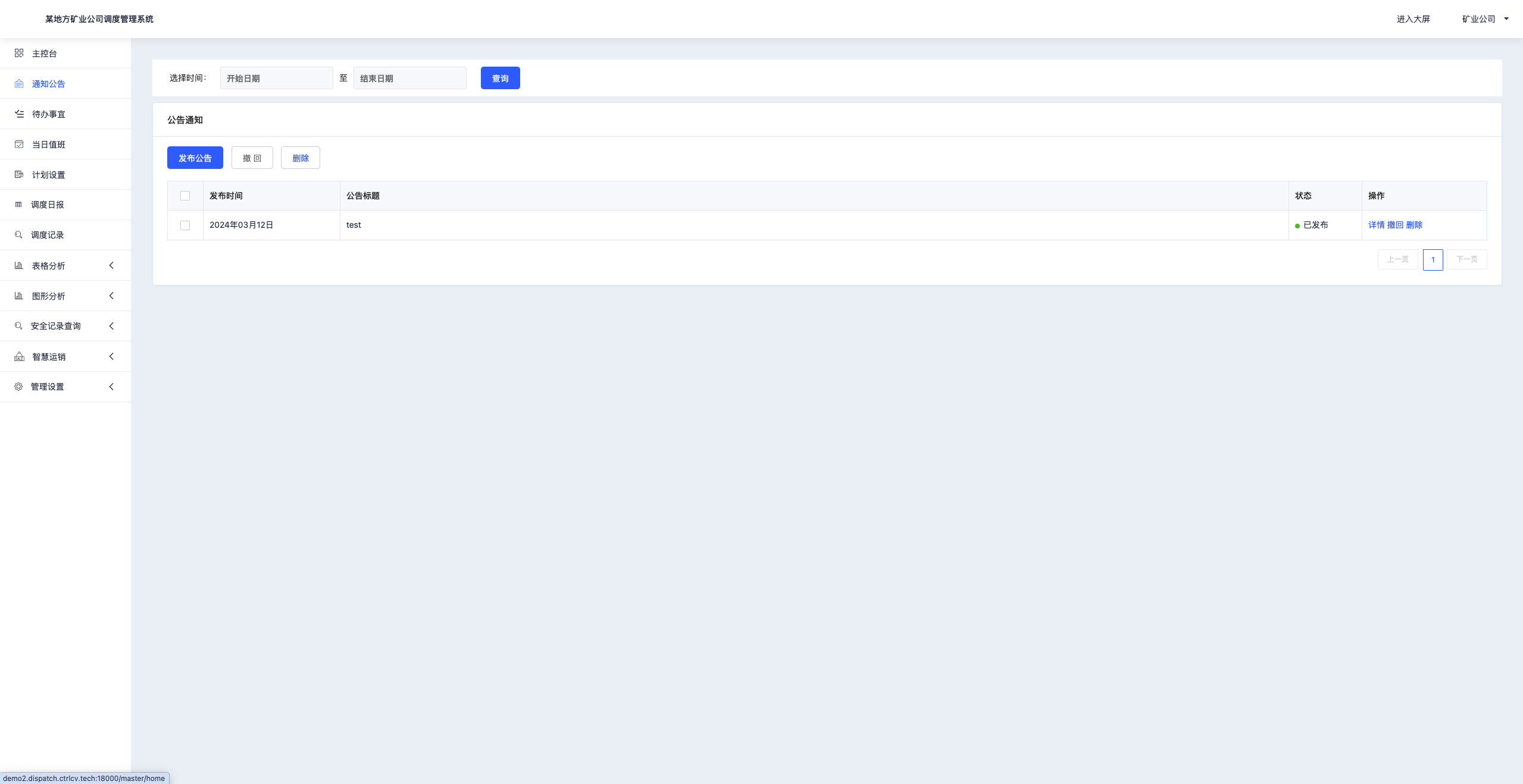The width and height of the screenshot is (1523, 784).
Task: Click the 发布时间 column header
Action: pos(271,196)
